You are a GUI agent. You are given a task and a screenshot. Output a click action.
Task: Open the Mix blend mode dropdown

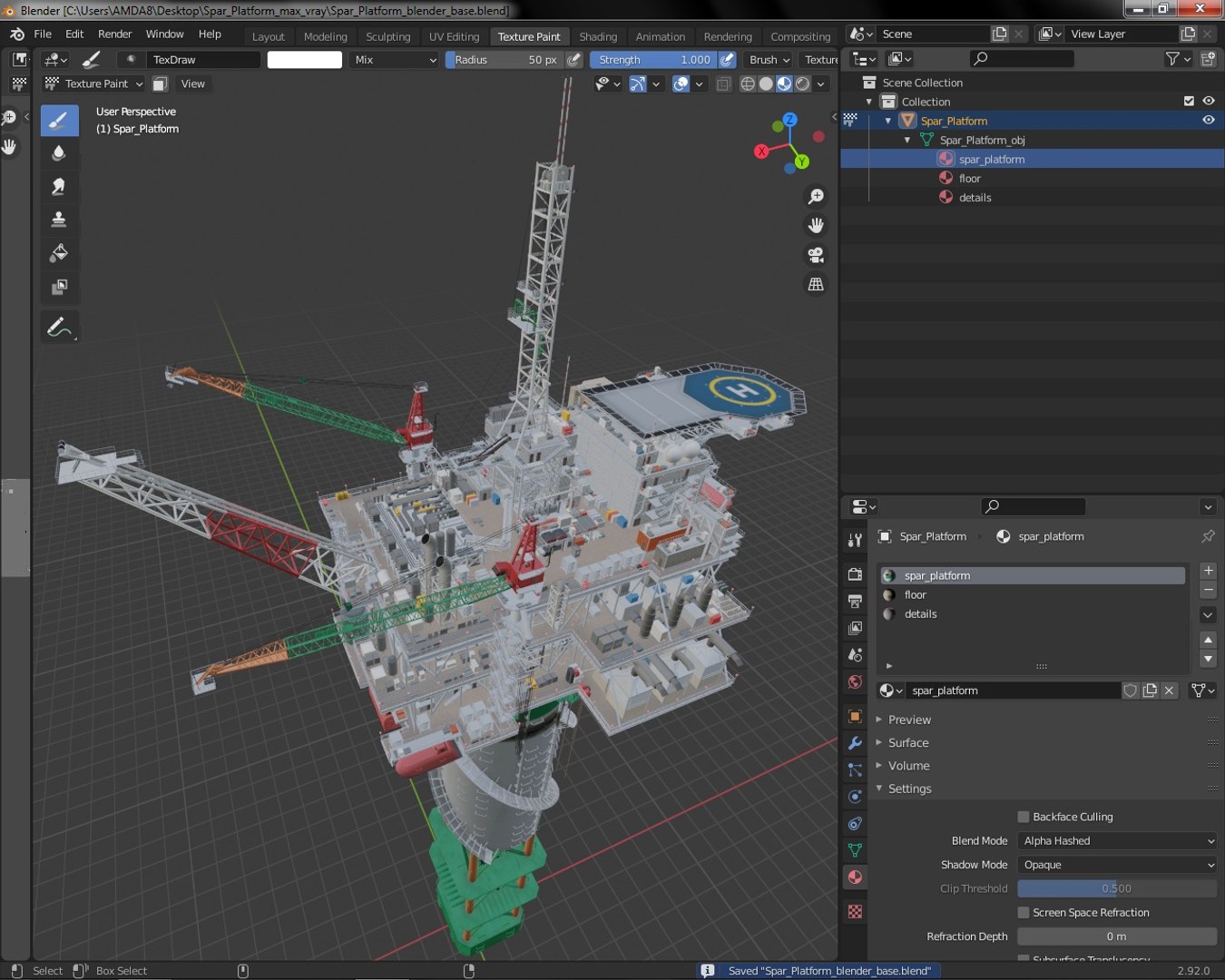(395, 59)
